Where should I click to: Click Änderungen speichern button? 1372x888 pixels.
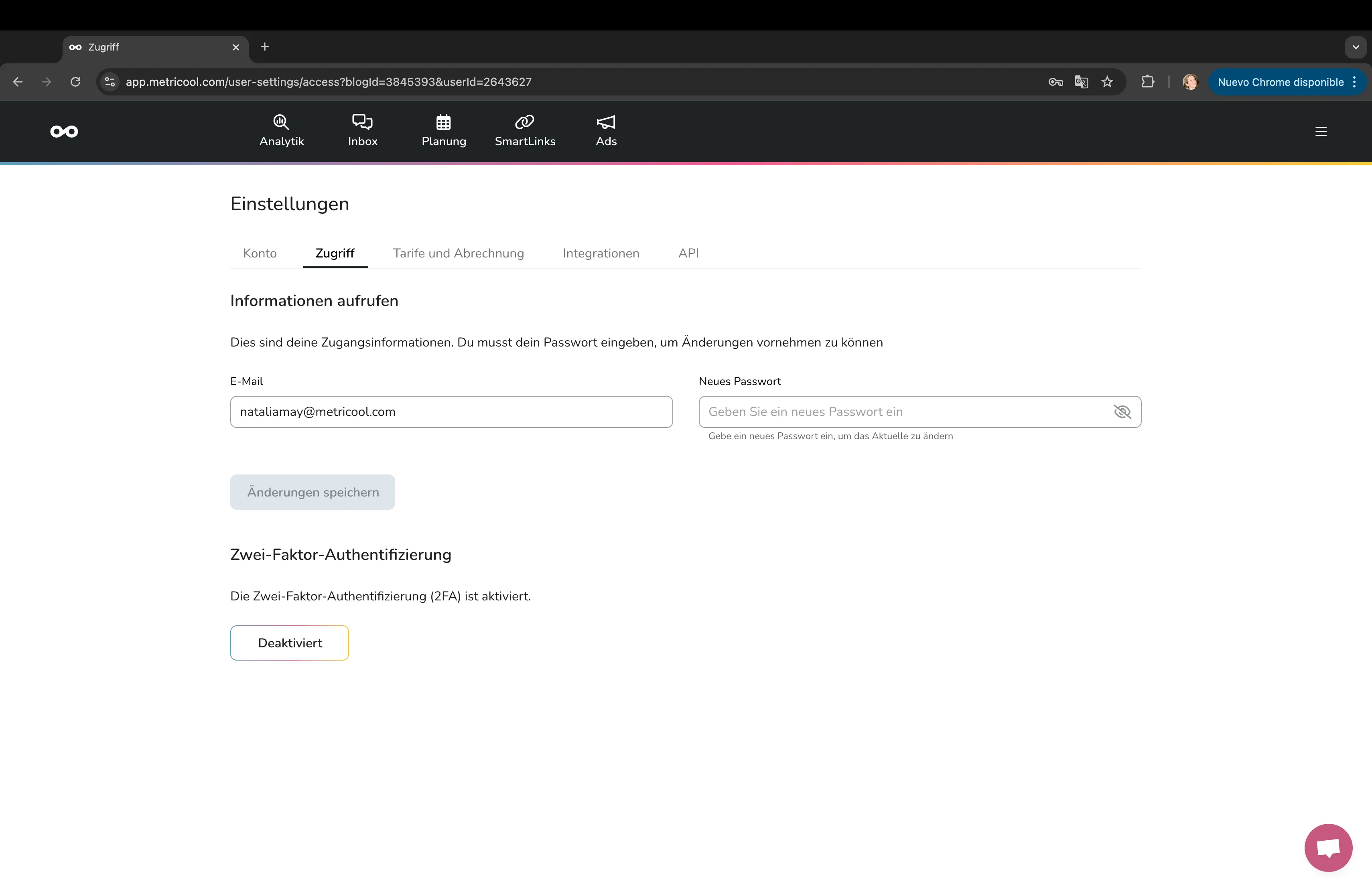pos(313,492)
